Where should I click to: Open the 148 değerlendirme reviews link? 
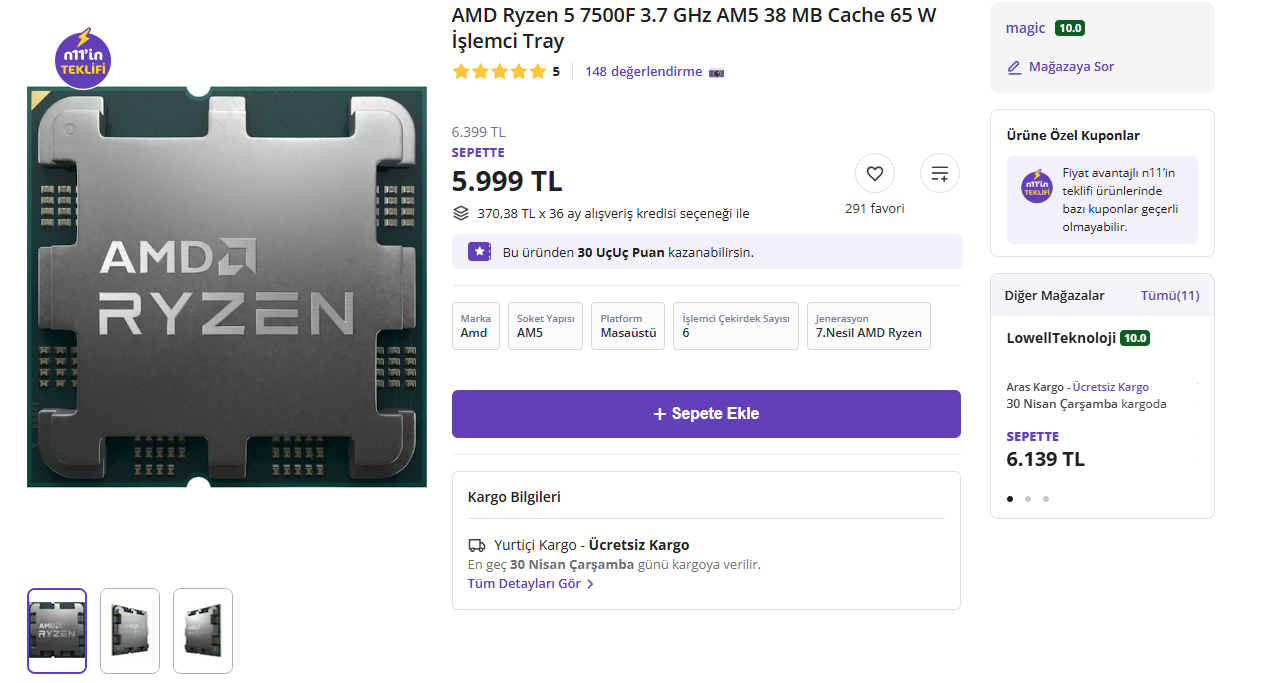(x=643, y=72)
